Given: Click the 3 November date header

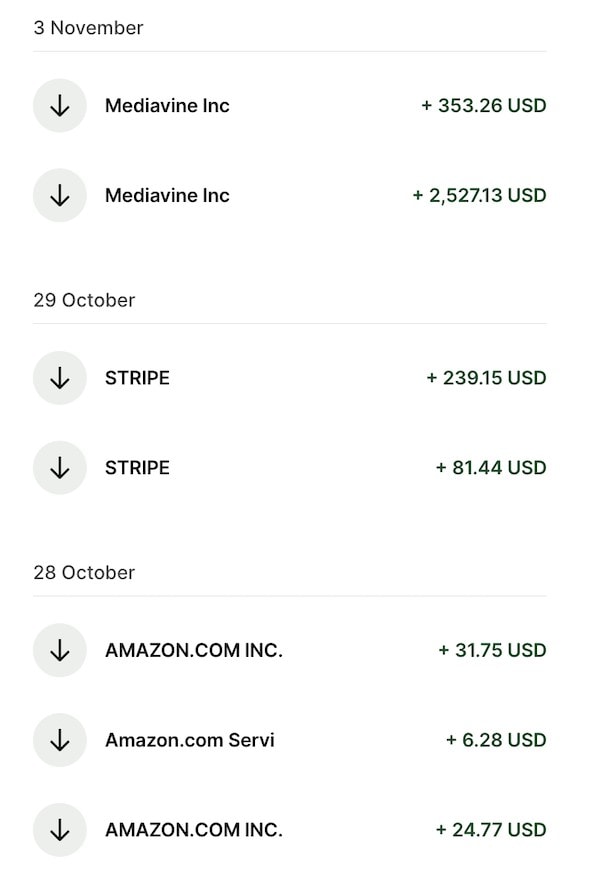Looking at the screenshot, I should click(x=89, y=28).
